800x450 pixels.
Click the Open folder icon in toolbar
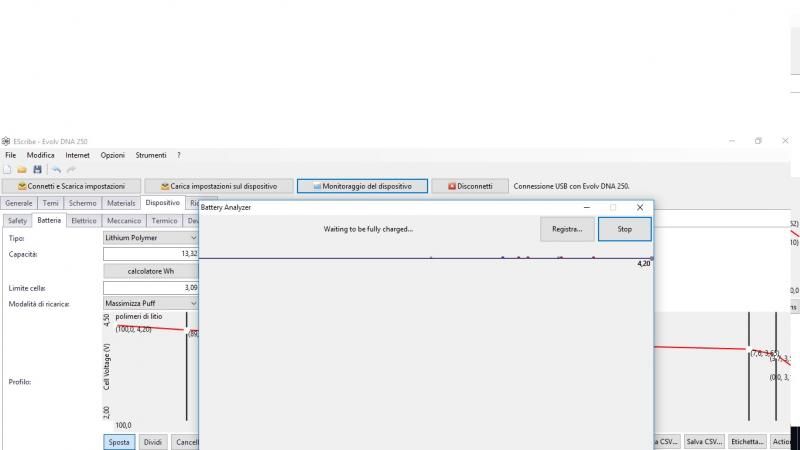22,169
